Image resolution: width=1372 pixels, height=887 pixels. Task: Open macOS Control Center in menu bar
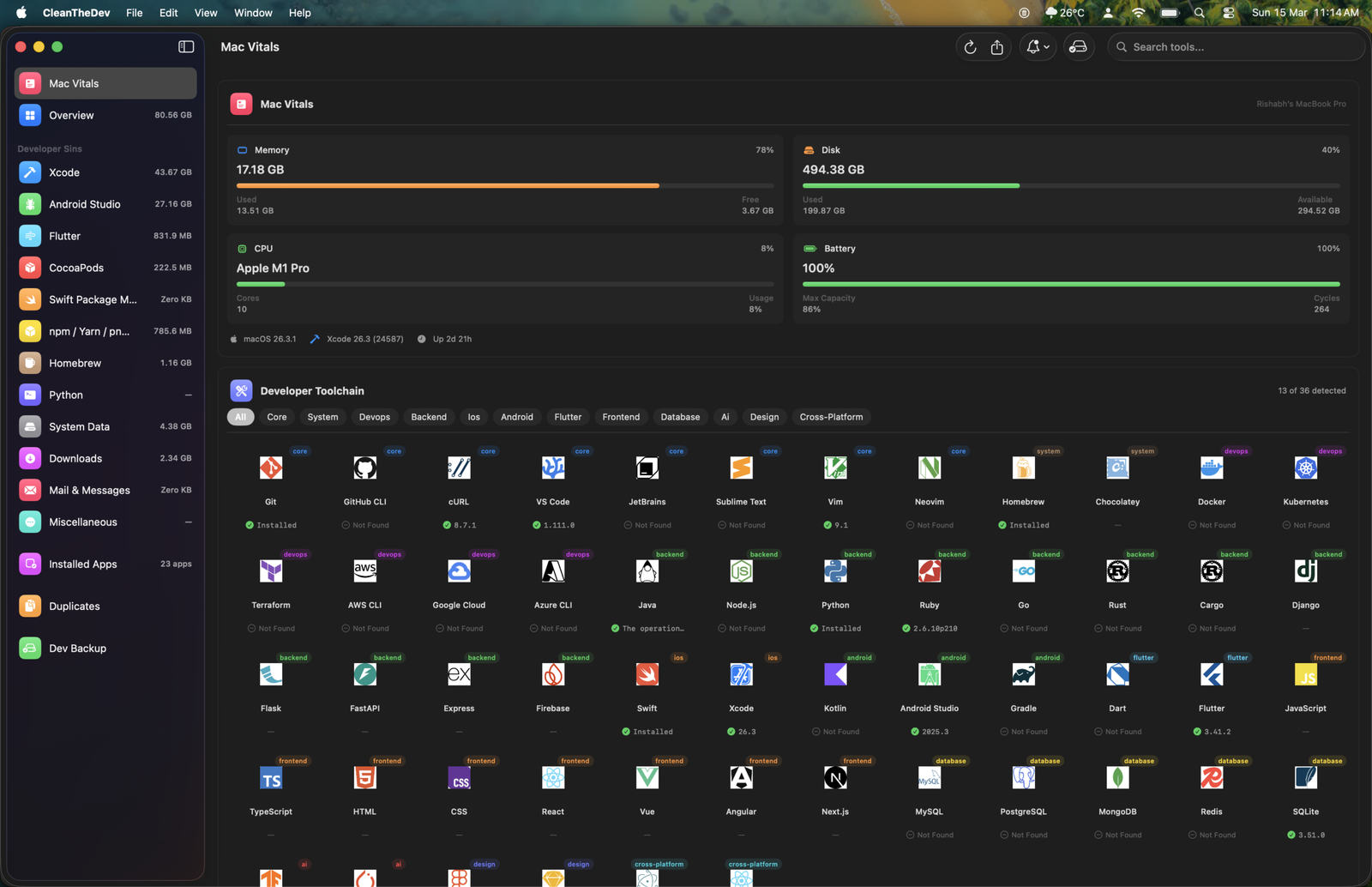pyautogui.click(x=1228, y=13)
